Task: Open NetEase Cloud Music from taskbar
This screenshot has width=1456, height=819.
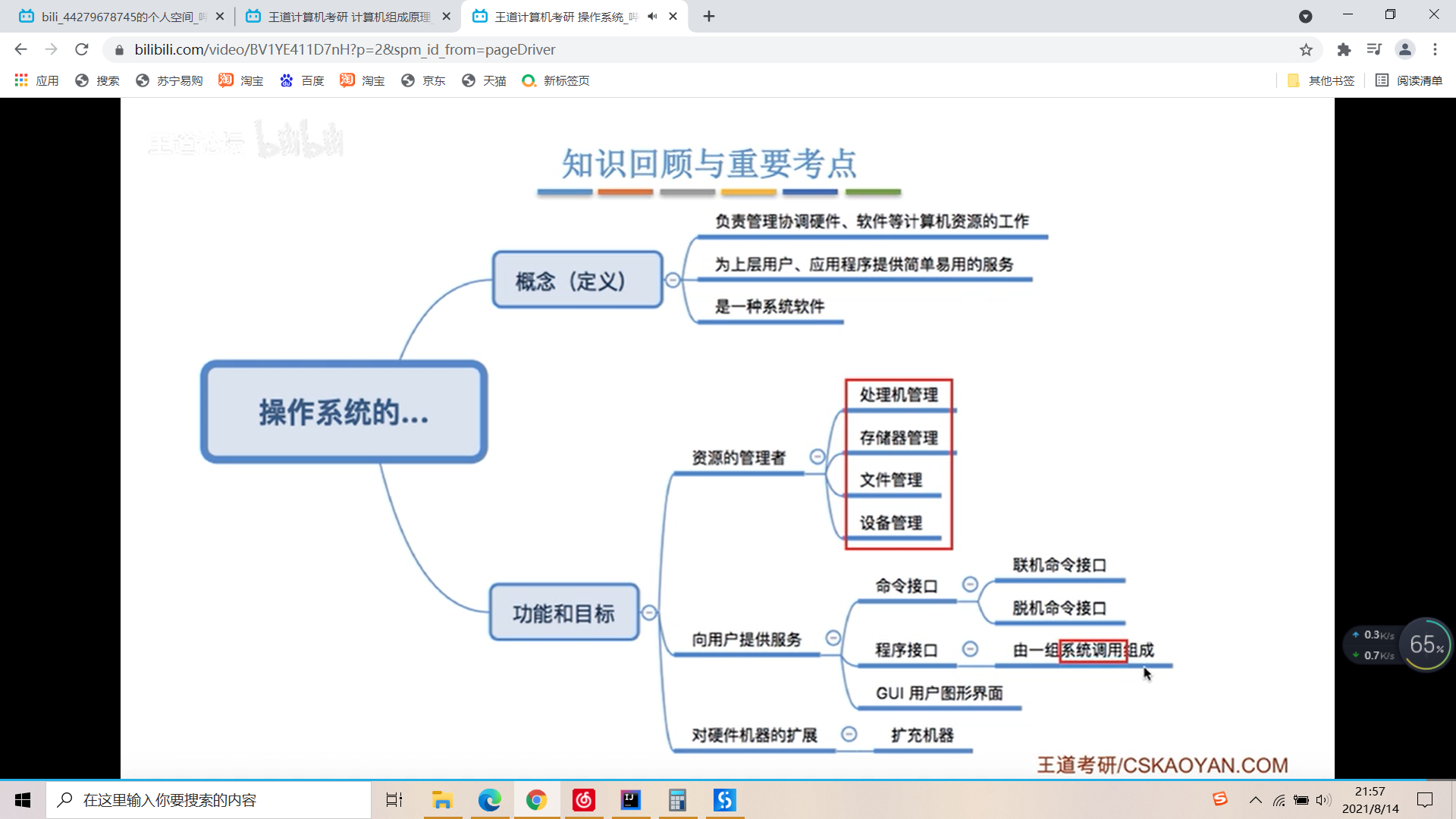Action: pos(583,800)
